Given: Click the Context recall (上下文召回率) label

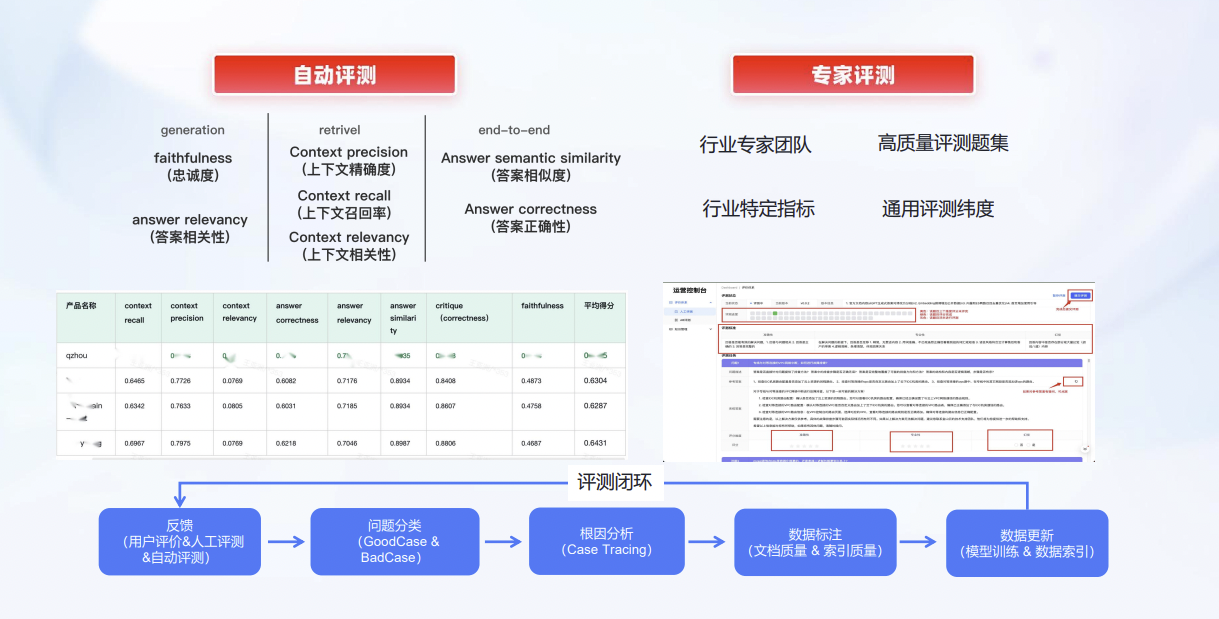Looking at the screenshot, I should coord(345,204).
